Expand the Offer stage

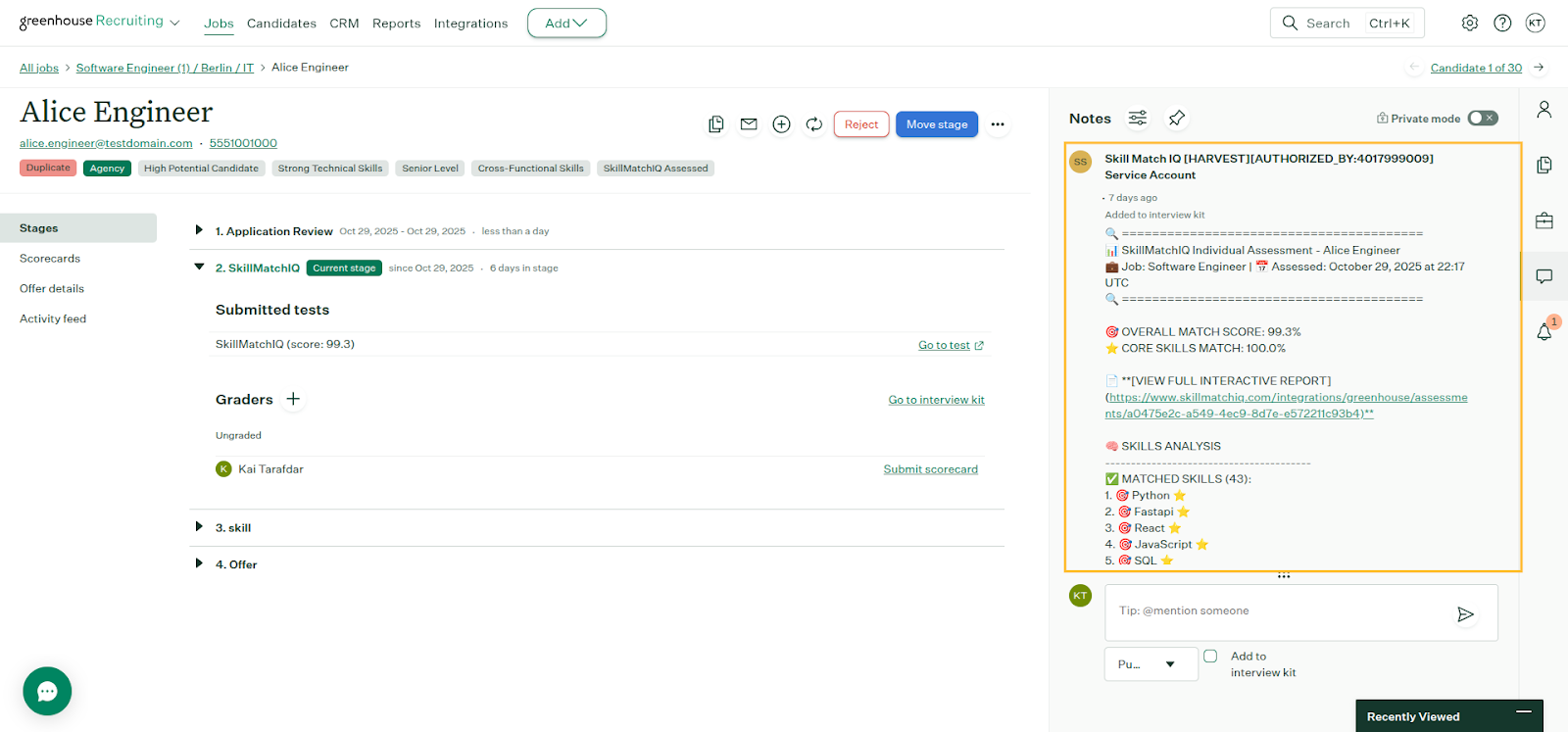click(x=199, y=563)
